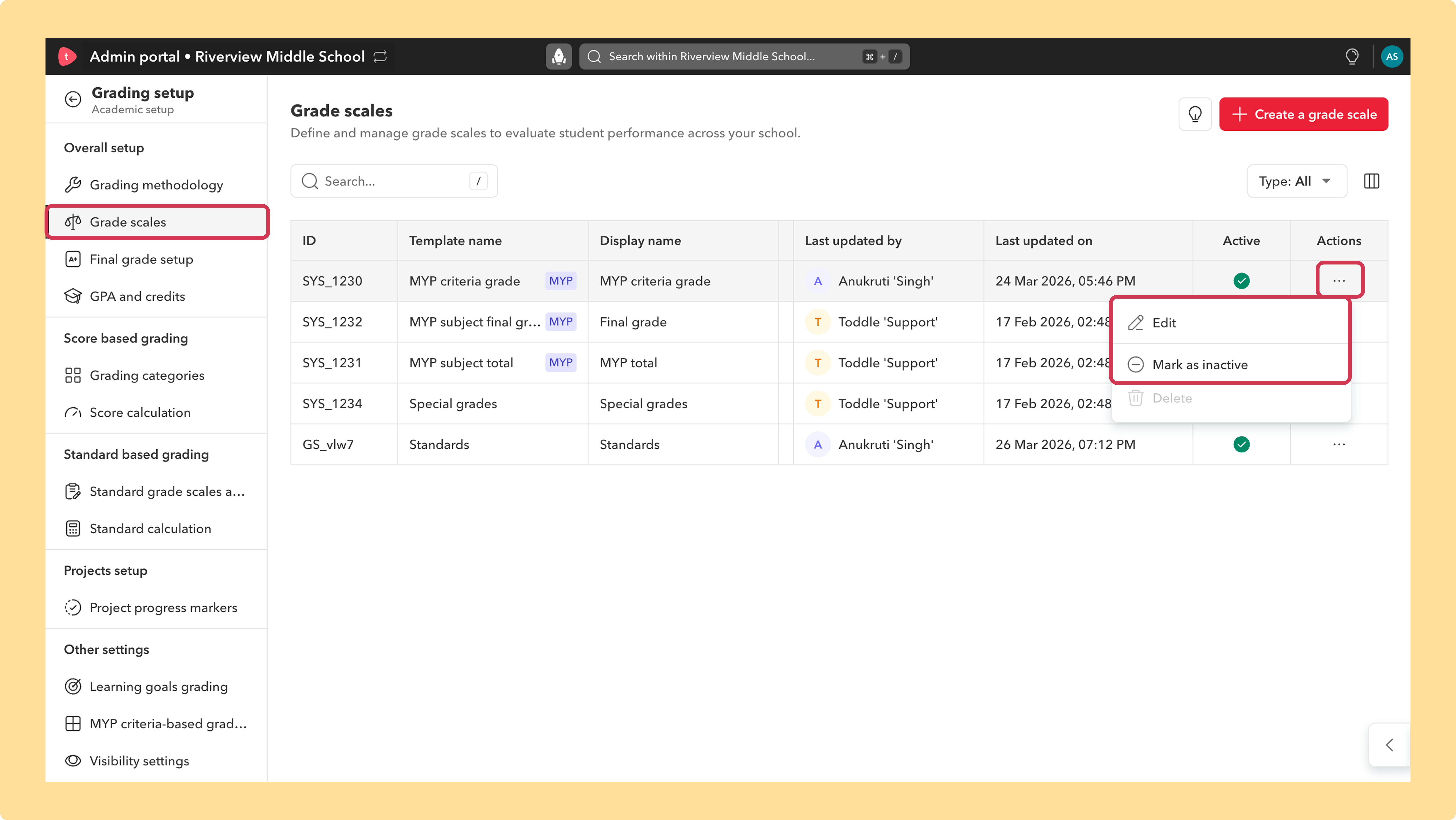1456x820 pixels.
Task: Open Grading categories page
Action: (157, 375)
